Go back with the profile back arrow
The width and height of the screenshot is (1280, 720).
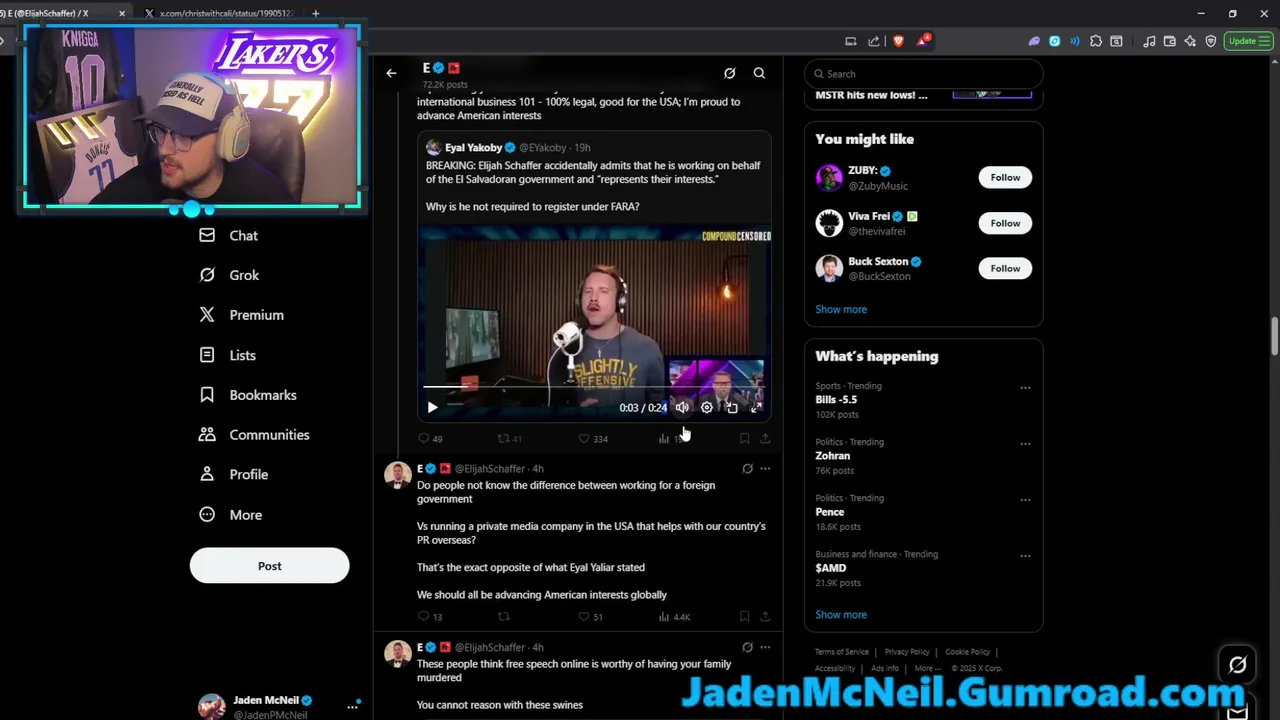click(391, 73)
